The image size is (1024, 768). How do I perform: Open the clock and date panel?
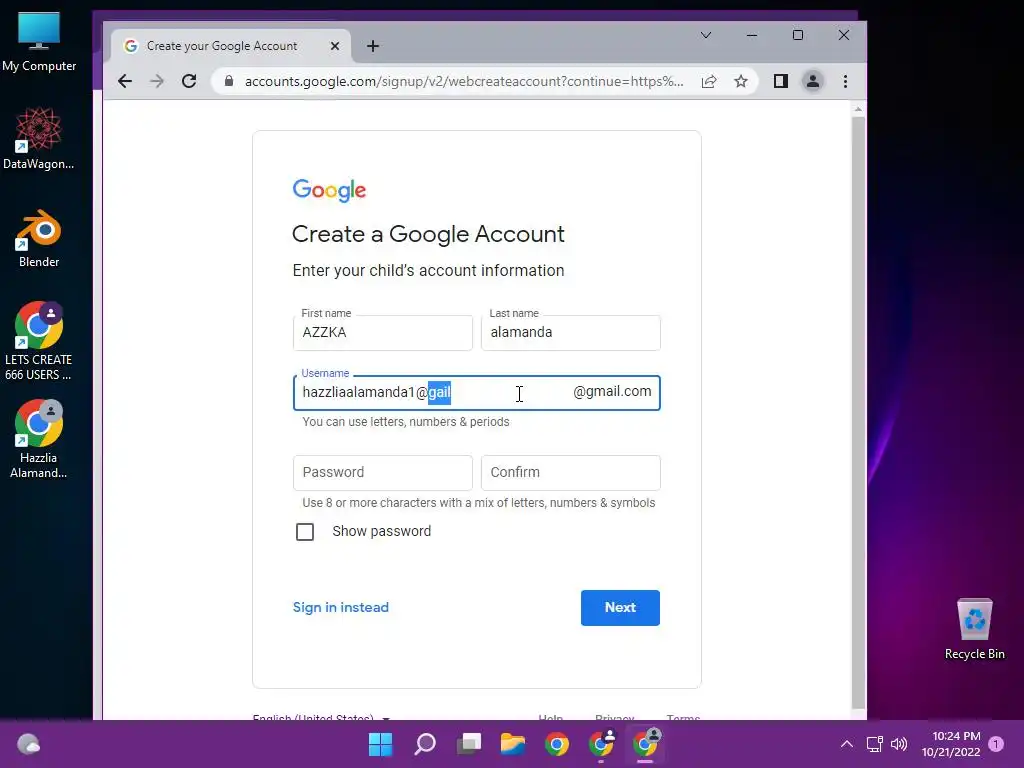[x=951, y=744]
